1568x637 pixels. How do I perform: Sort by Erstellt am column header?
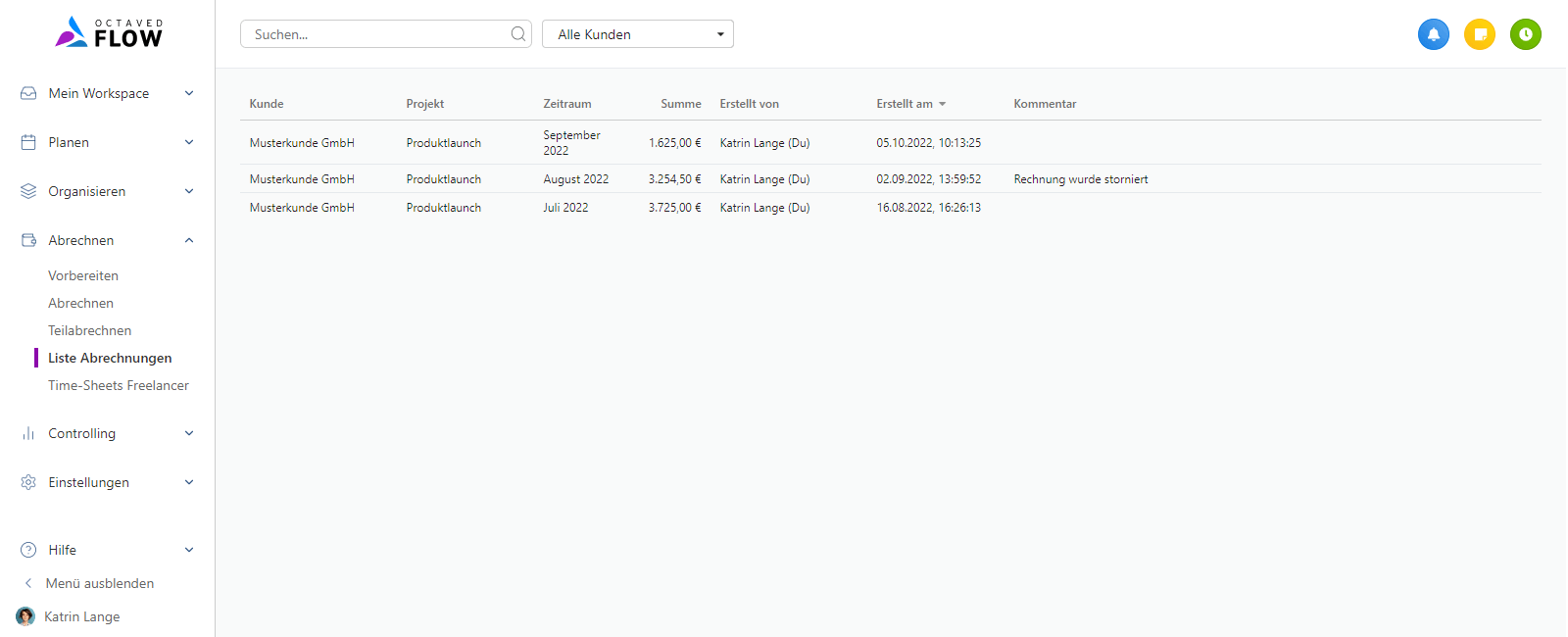pyautogui.click(x=905, y=104)
